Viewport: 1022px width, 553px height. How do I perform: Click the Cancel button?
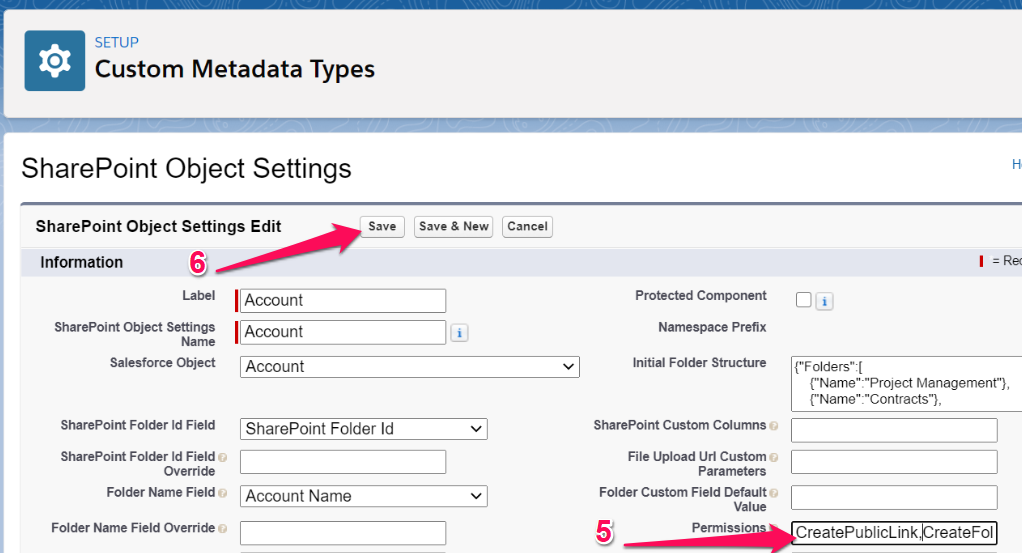[x=527, y=226]
